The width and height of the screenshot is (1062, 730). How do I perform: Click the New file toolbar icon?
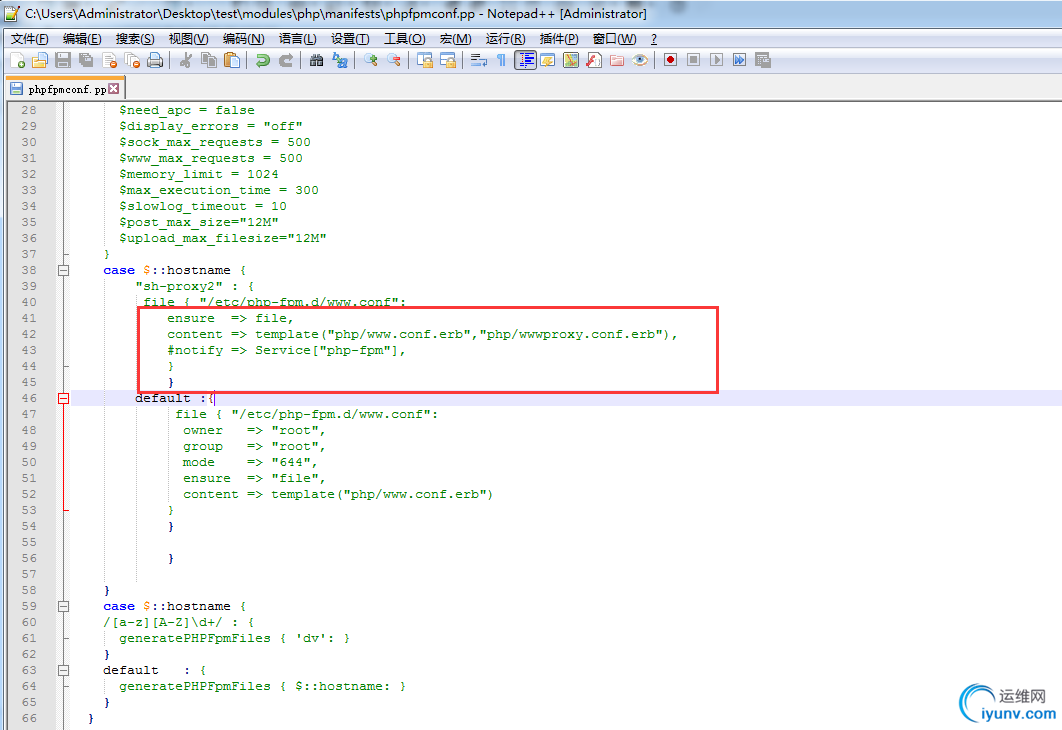17,60
